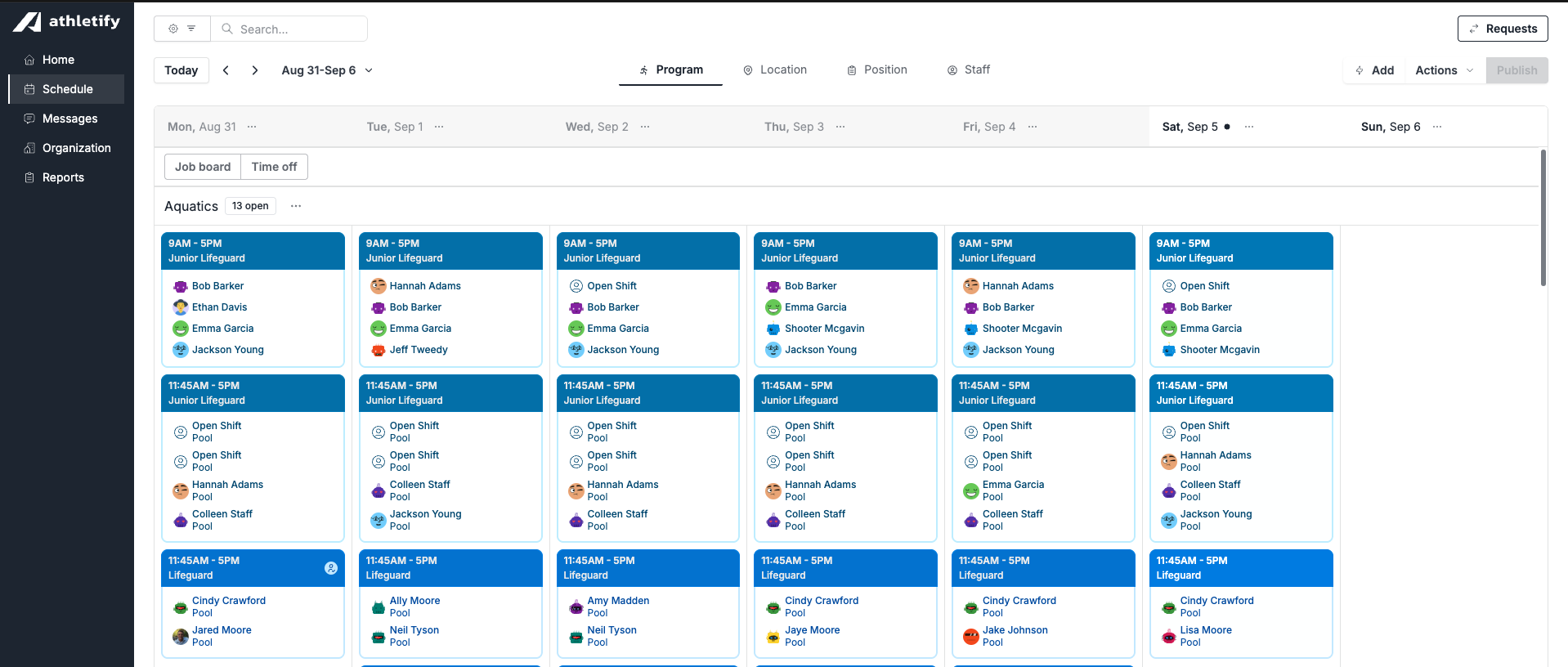Select Neil Tyson on Wednesday Lifeguard shift
The height and width of the screenshot is (667, 1568).
(612, 636)
